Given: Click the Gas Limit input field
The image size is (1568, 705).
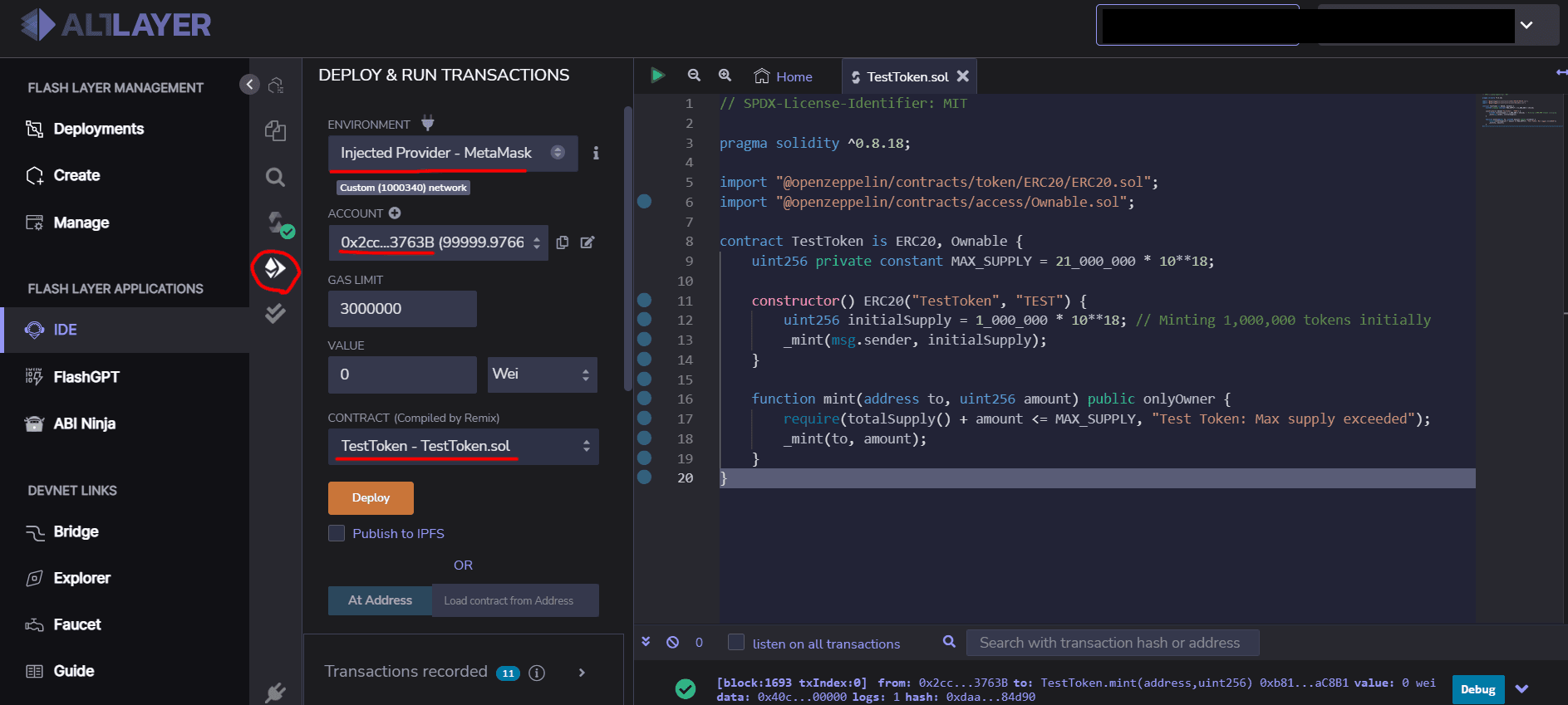Looking at the screenshot, I should pyautogui.click(x=402, y=309).
